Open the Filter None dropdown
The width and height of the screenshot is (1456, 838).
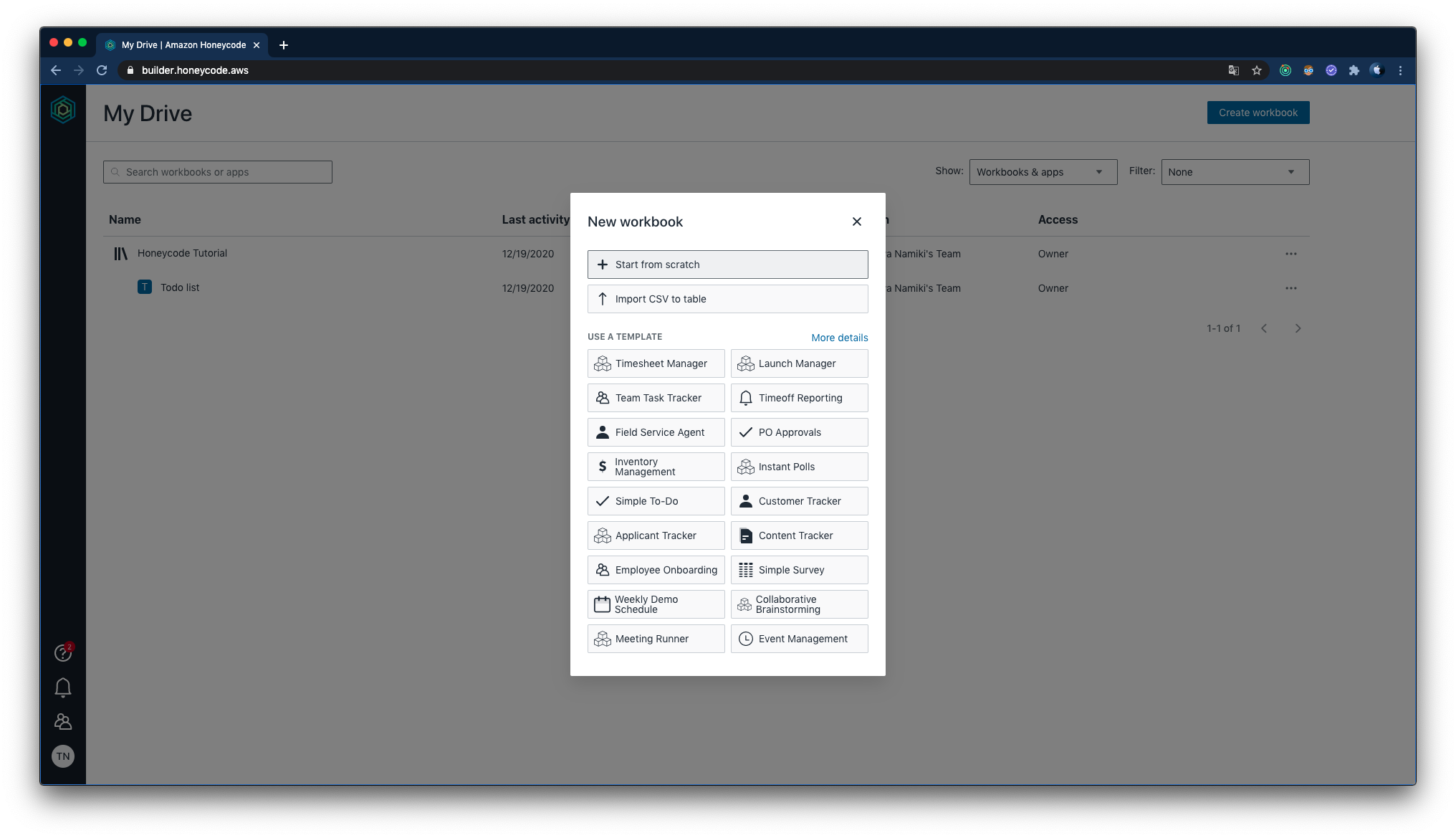click(1235, 172)
